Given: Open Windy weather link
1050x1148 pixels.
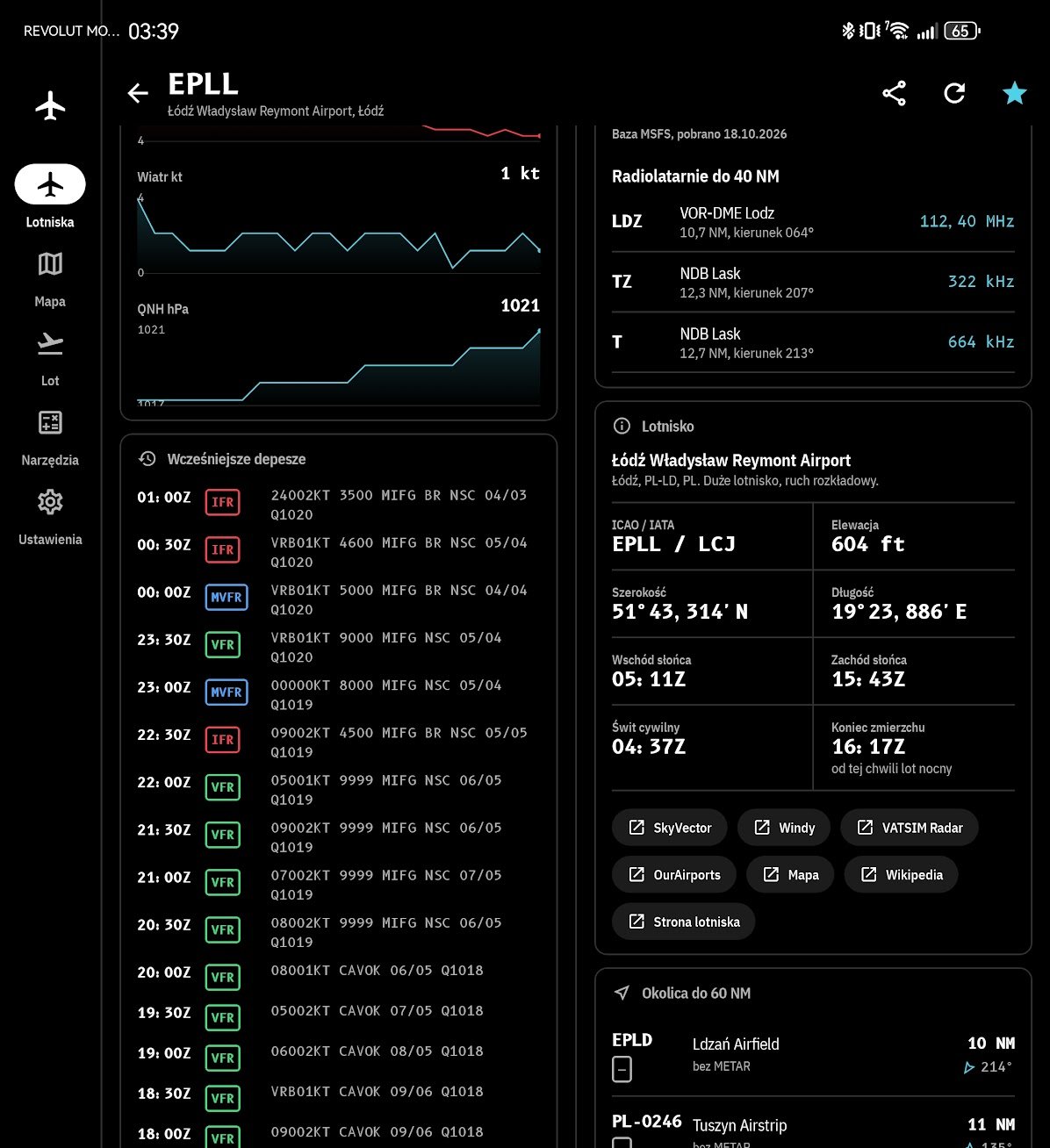Looking at the screenshot, I should (784, 828).
